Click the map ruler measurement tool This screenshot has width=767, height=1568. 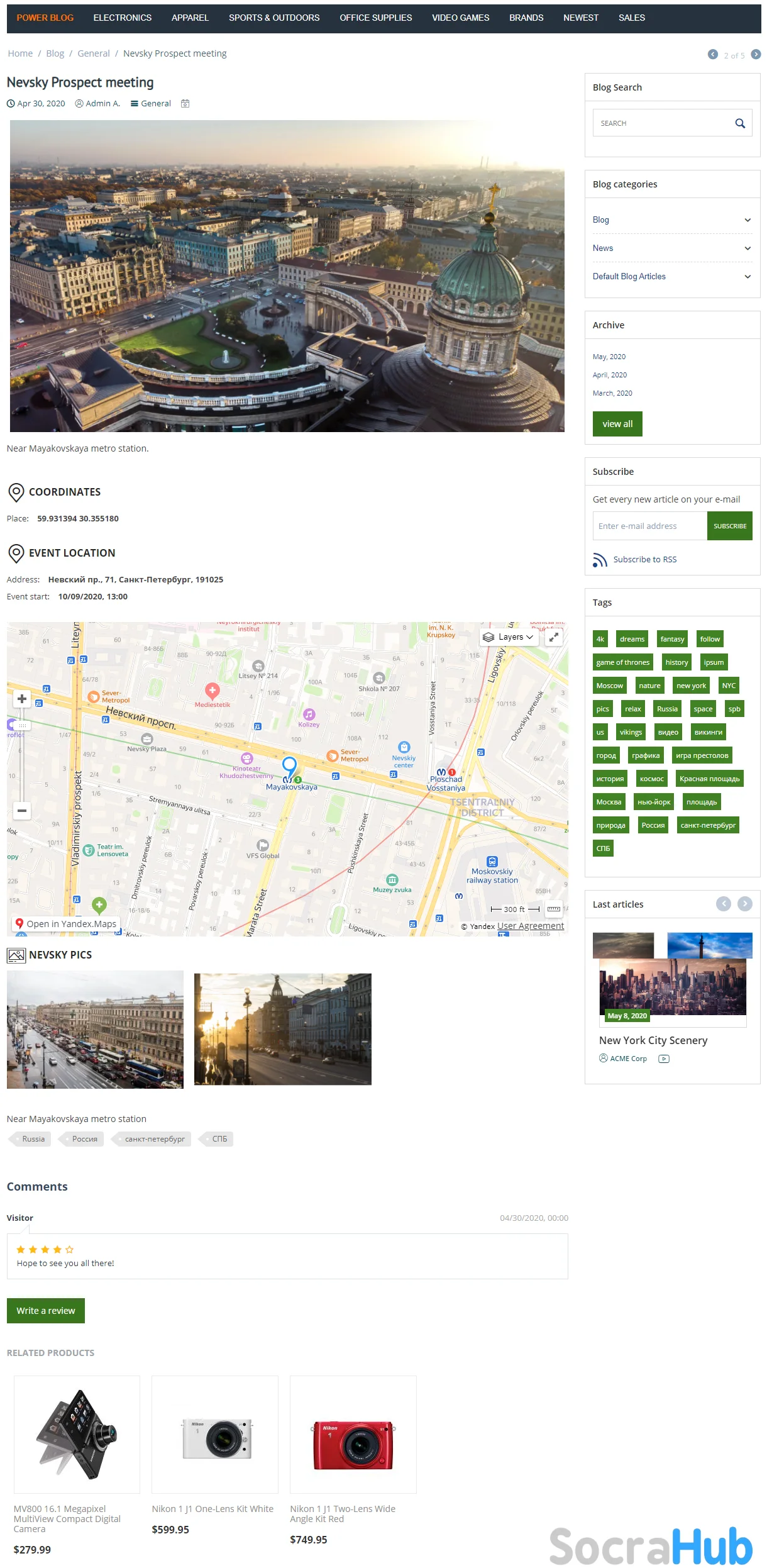click(554, 909)
